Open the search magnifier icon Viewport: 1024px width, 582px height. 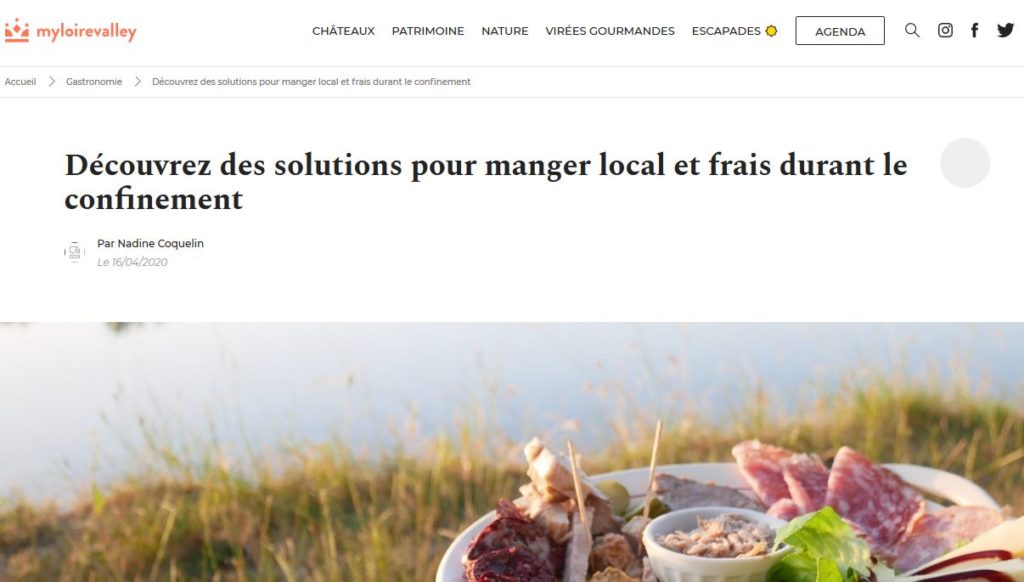[x=912, y=30]
